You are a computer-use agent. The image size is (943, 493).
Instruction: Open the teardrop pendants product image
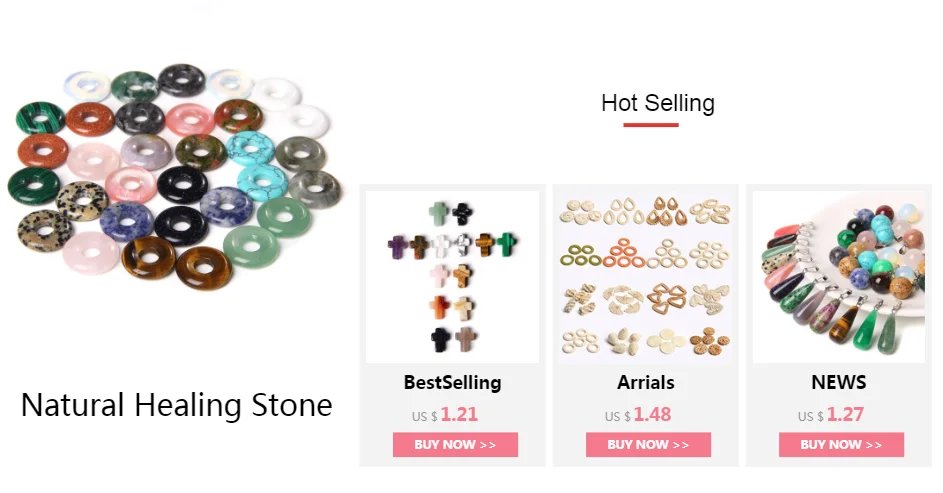click(838, 277)
